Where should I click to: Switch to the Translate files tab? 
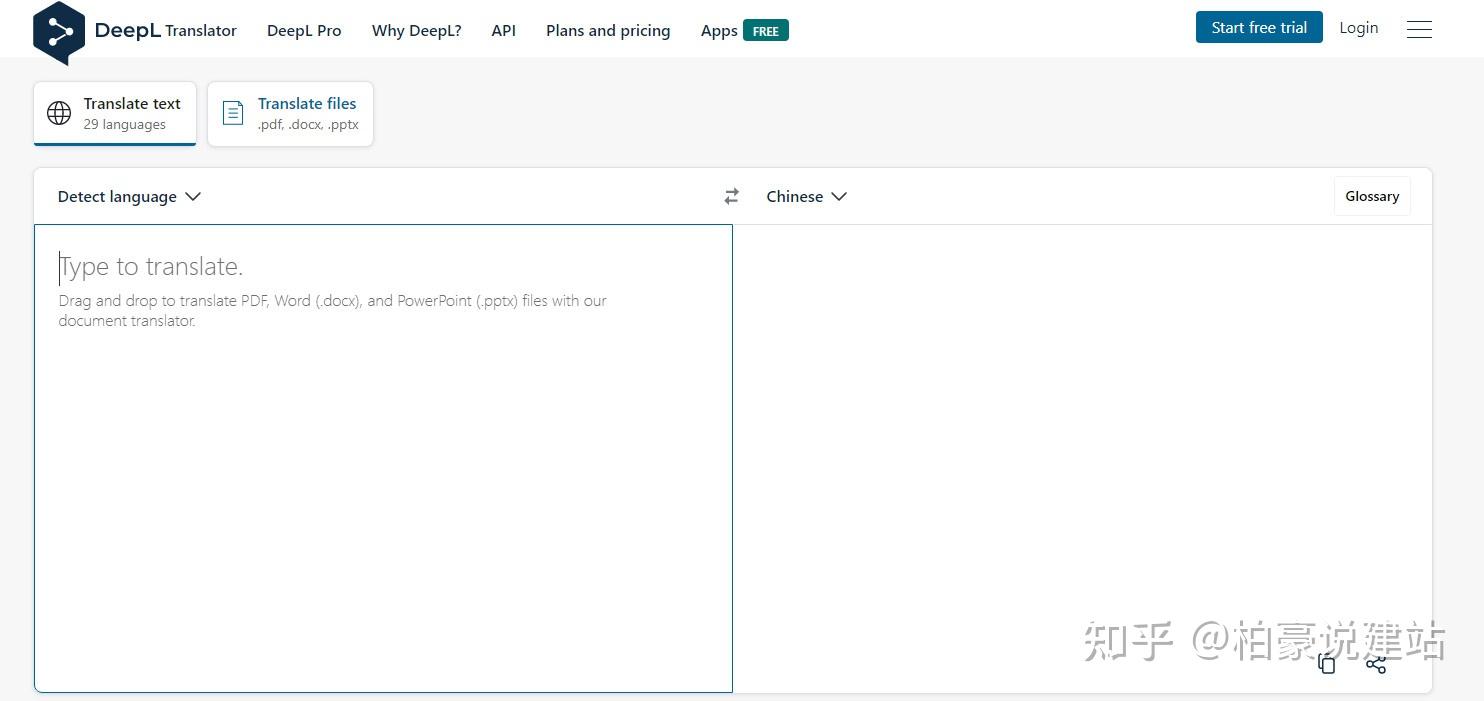[x=290, y=114]
